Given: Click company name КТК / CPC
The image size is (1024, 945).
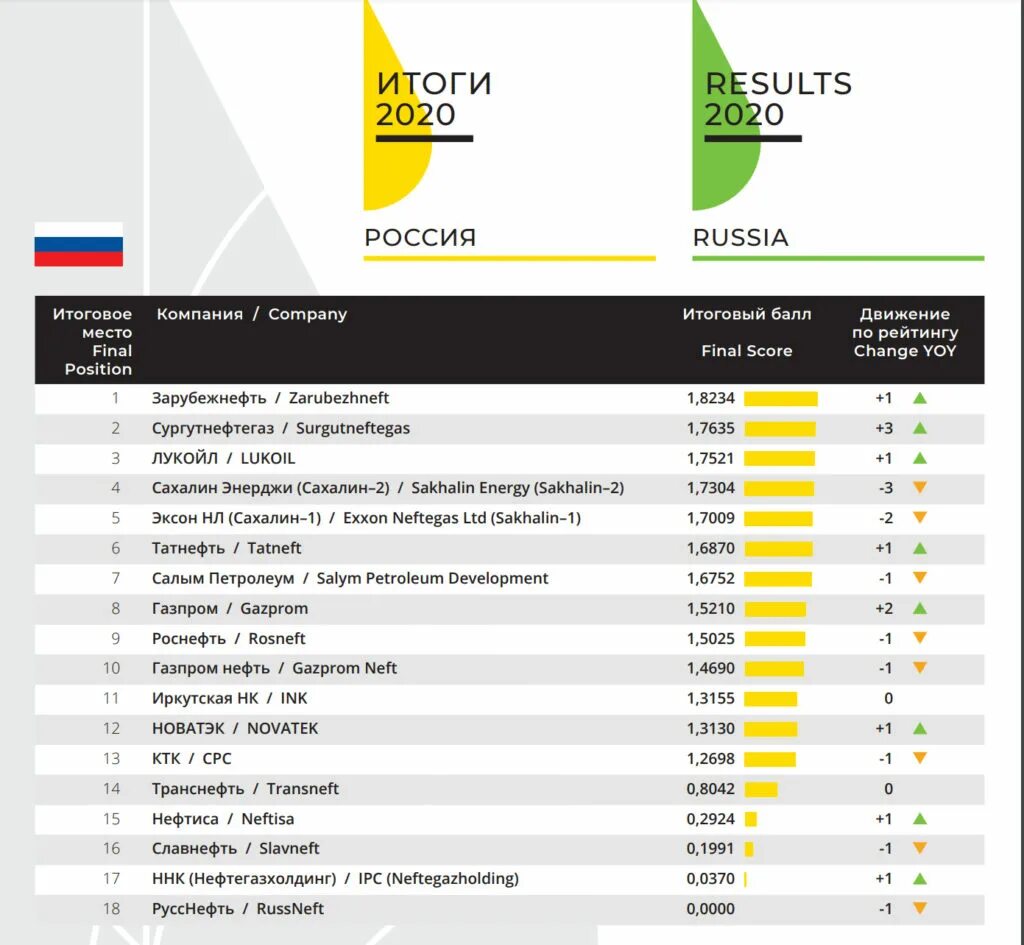Looking at the screenshot, I should (191, 758).
